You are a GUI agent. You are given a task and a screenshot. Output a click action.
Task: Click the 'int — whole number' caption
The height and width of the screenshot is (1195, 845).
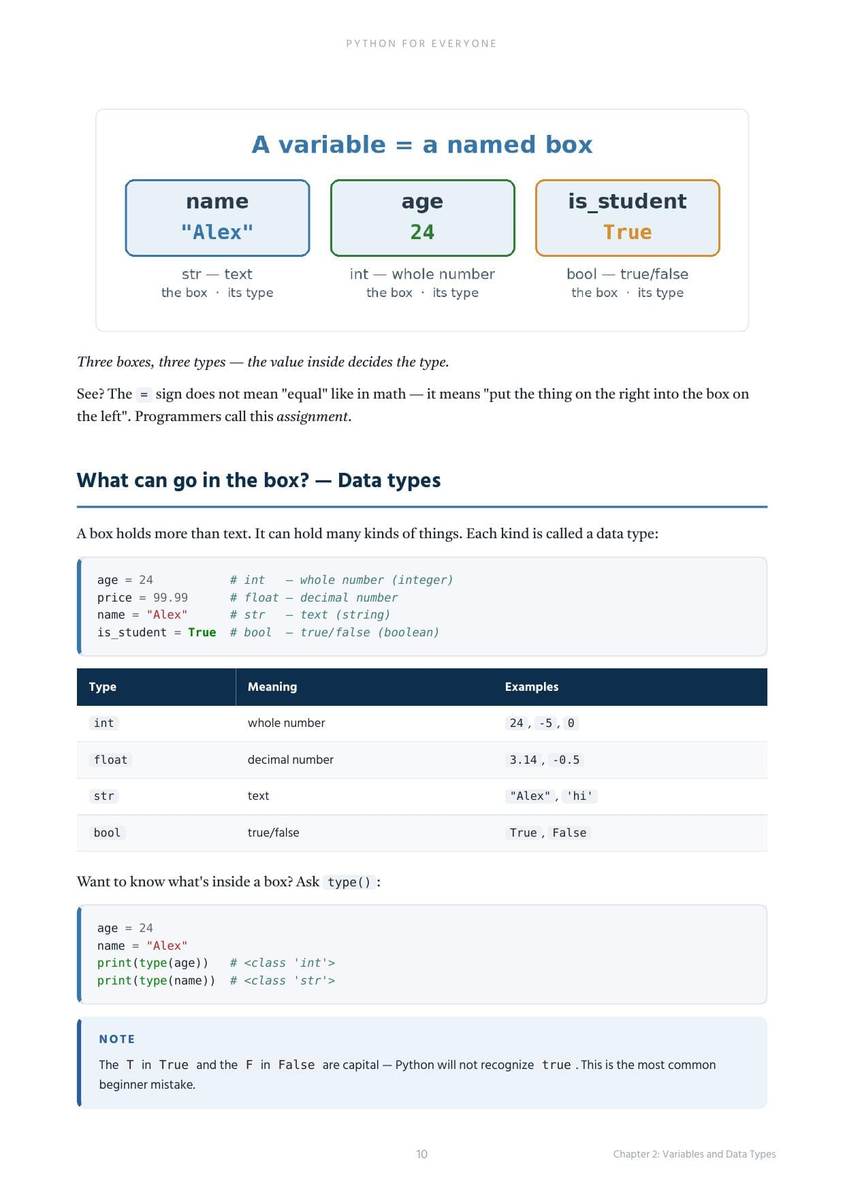click(x=422, y=274)
